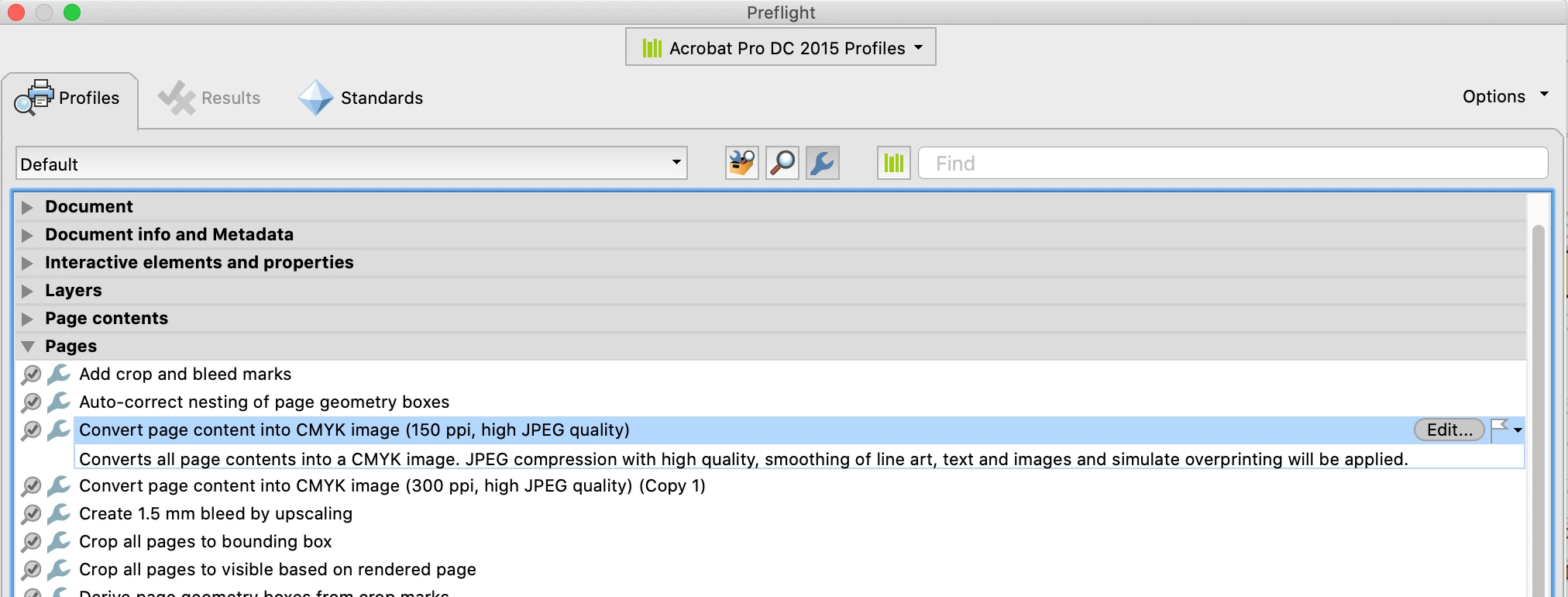Click the flag icon on the selected fixup row

(x=1500, y=430)
